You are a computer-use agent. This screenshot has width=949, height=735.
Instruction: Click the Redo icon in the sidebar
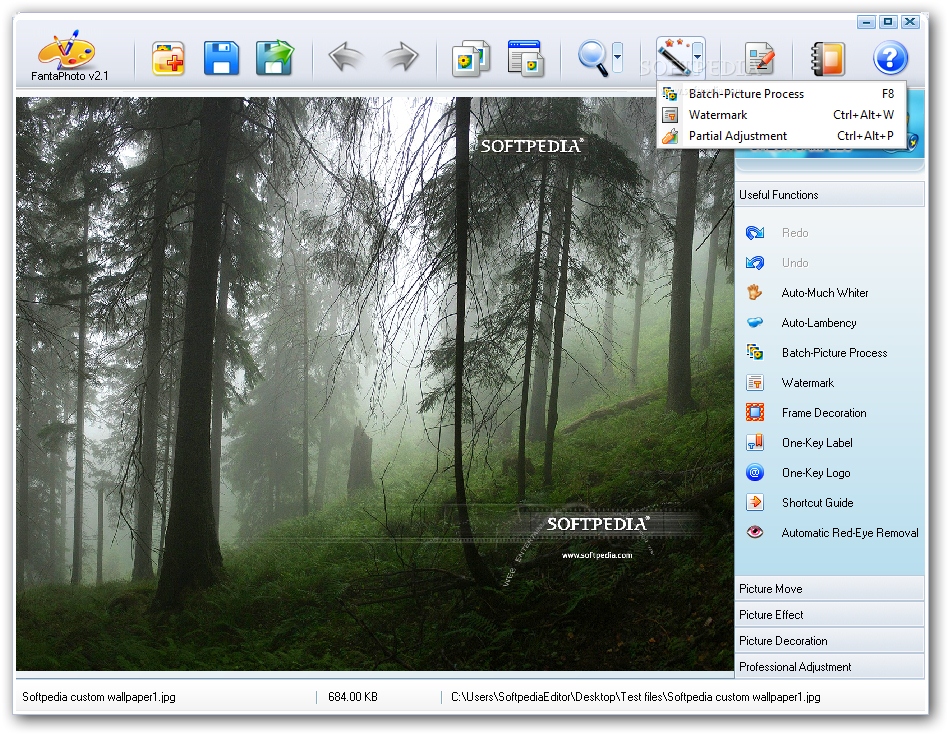click(x=755, y=232)
